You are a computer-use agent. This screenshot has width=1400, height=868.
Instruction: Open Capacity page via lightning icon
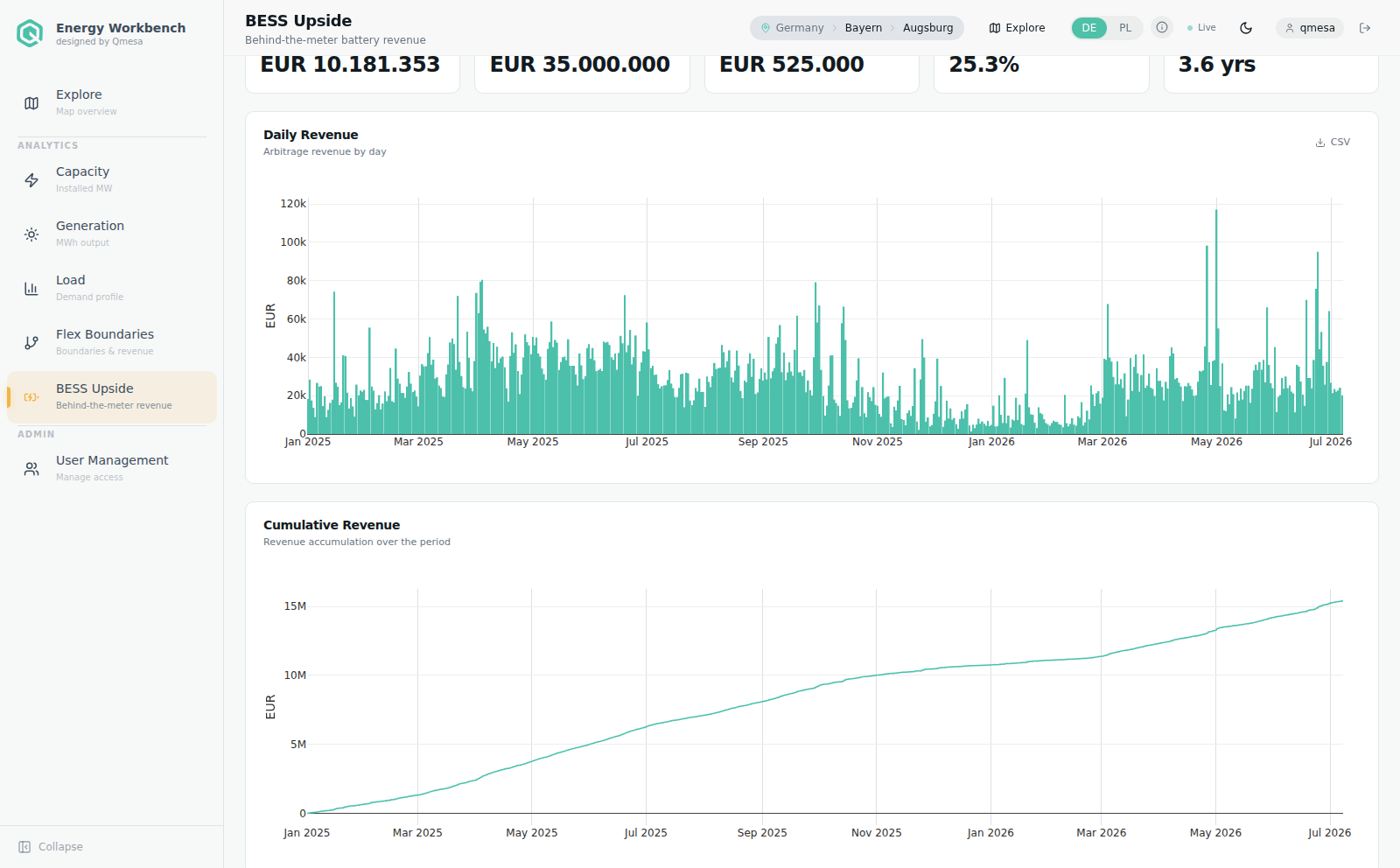(x=31, y=180)
